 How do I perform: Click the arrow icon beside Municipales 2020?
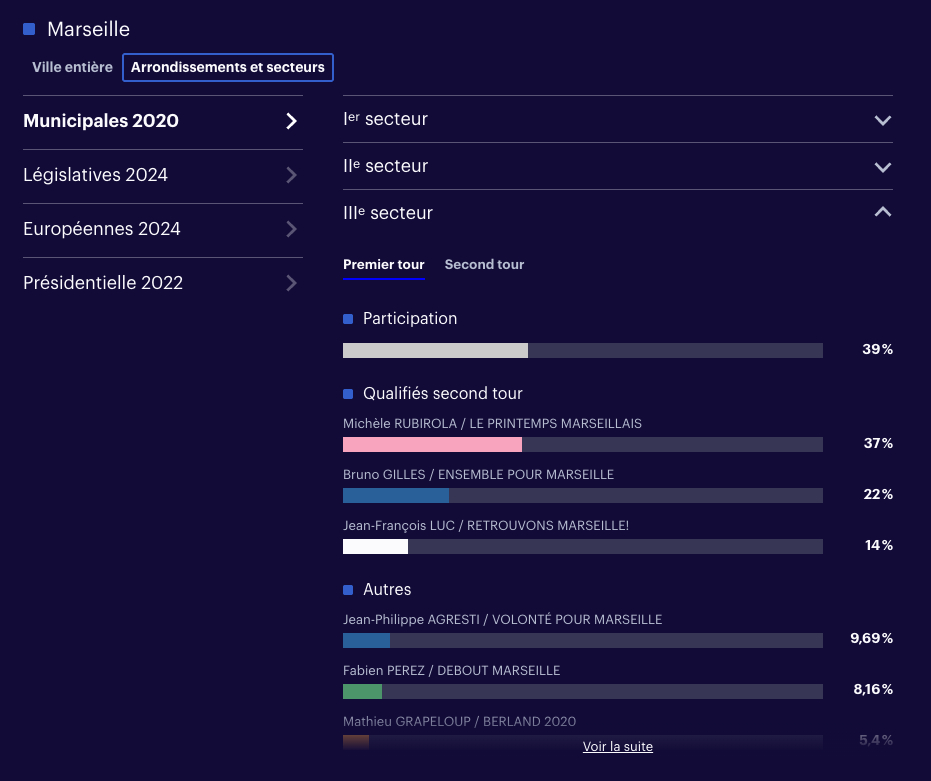[x=291, y=121]
